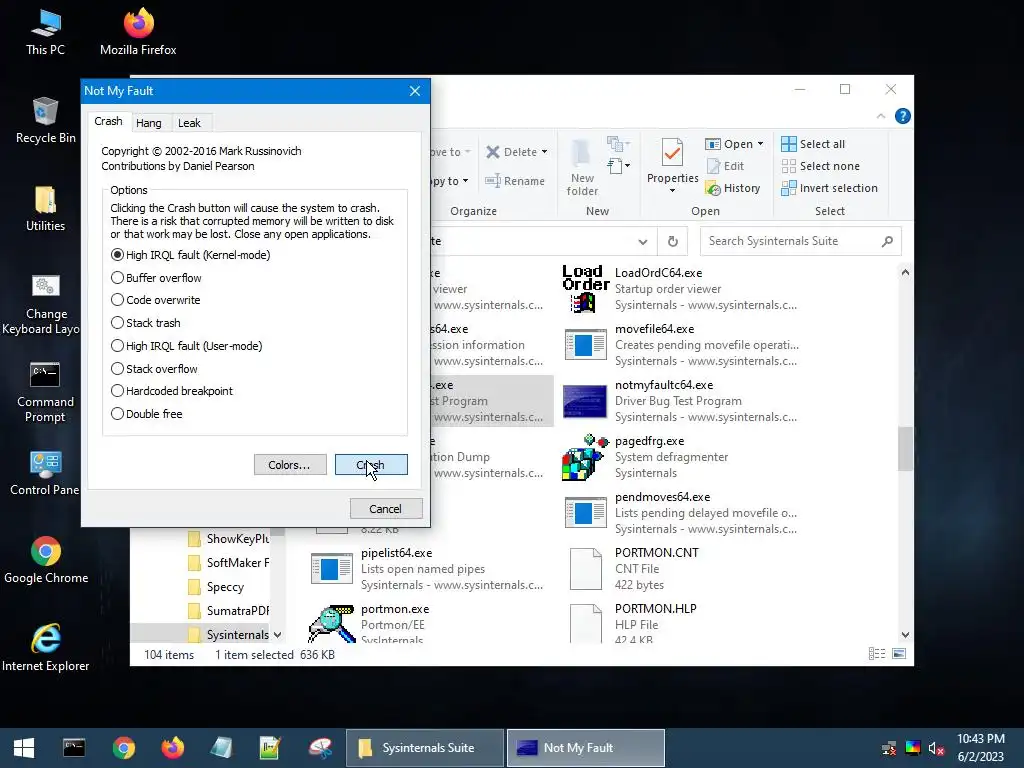1024x768 pixels.
Task: Click Rename in Explorer ribbon
Action: tap(515, 181)
